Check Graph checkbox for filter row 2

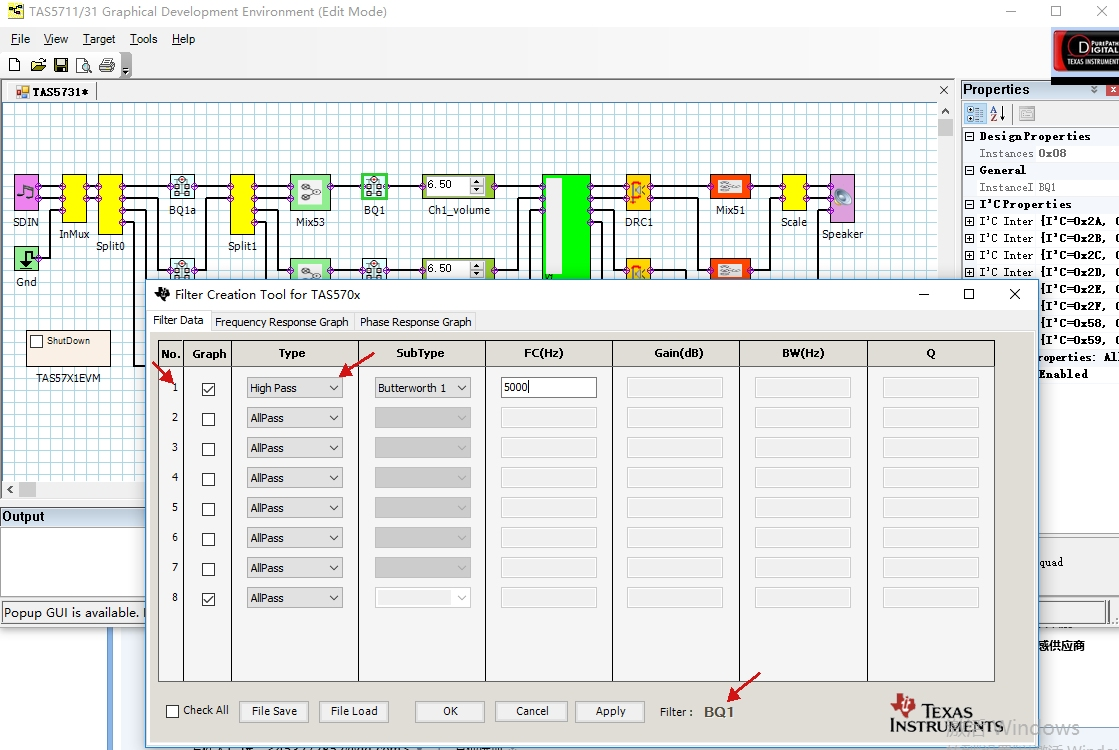click(x=208, y=420)
